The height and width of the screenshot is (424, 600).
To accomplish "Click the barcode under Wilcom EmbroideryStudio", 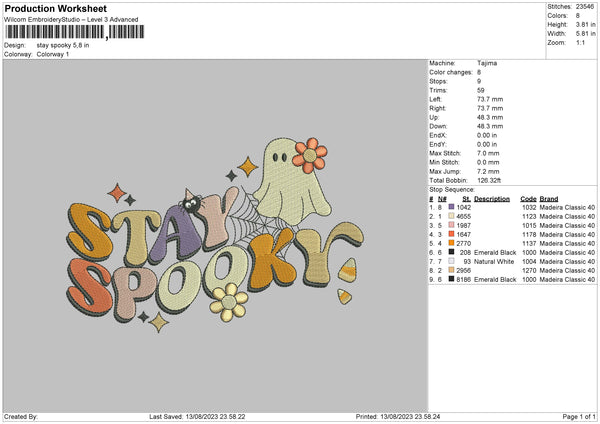I will [x=70, y=32].
